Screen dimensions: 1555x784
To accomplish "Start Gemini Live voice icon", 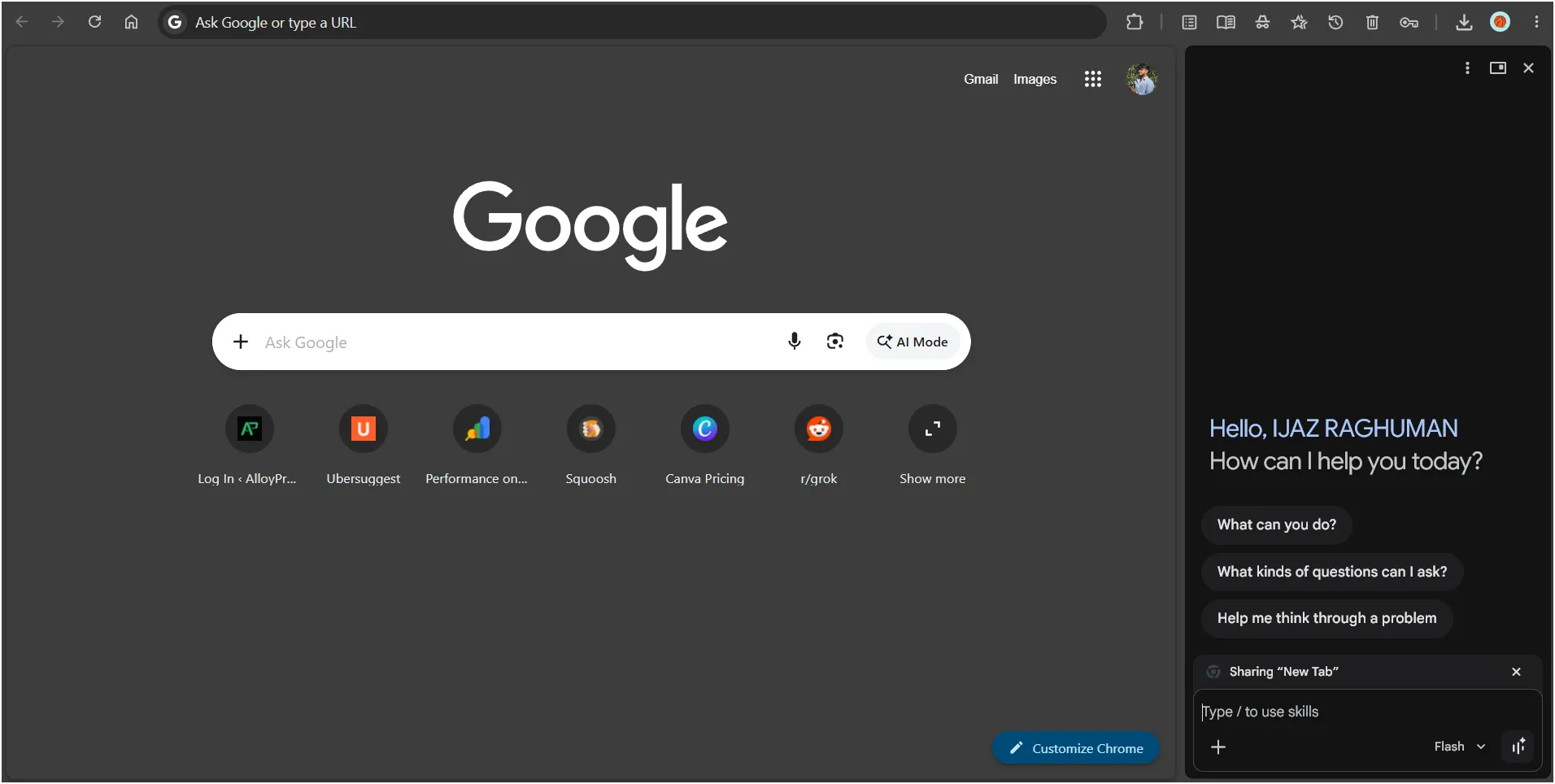I will 1518,747.
